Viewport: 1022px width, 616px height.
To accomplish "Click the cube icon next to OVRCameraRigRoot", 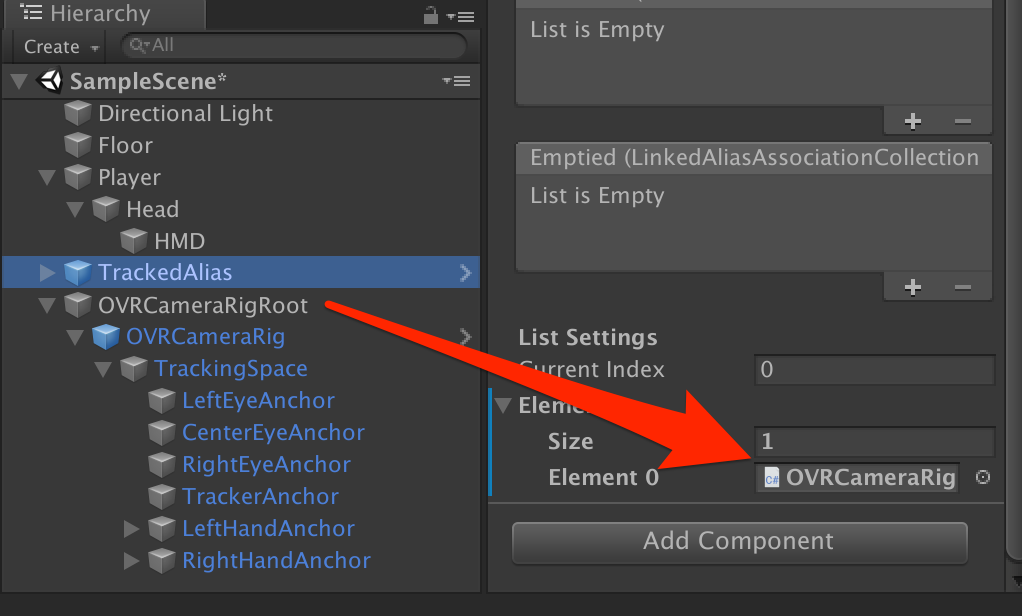I will tap(78, 304).
